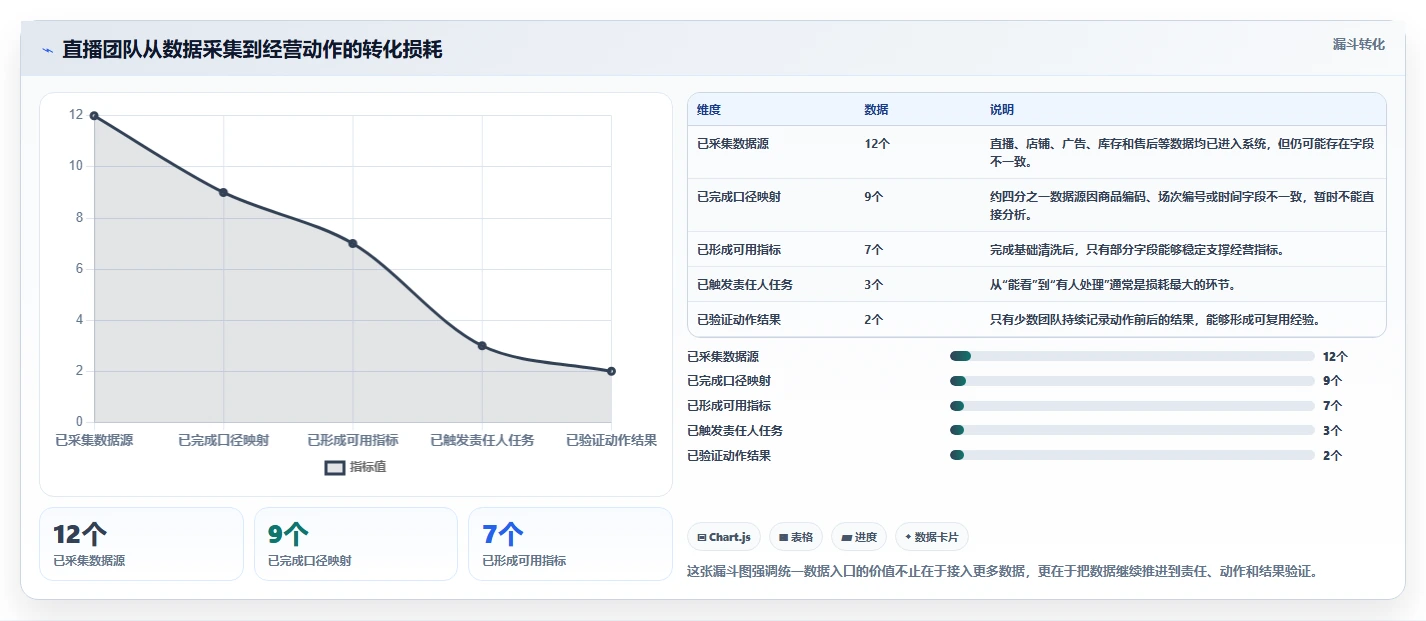Click the 3个 value in the table
The height and width of the screenshot is (621, 1426).
click(x=874, y=285)
